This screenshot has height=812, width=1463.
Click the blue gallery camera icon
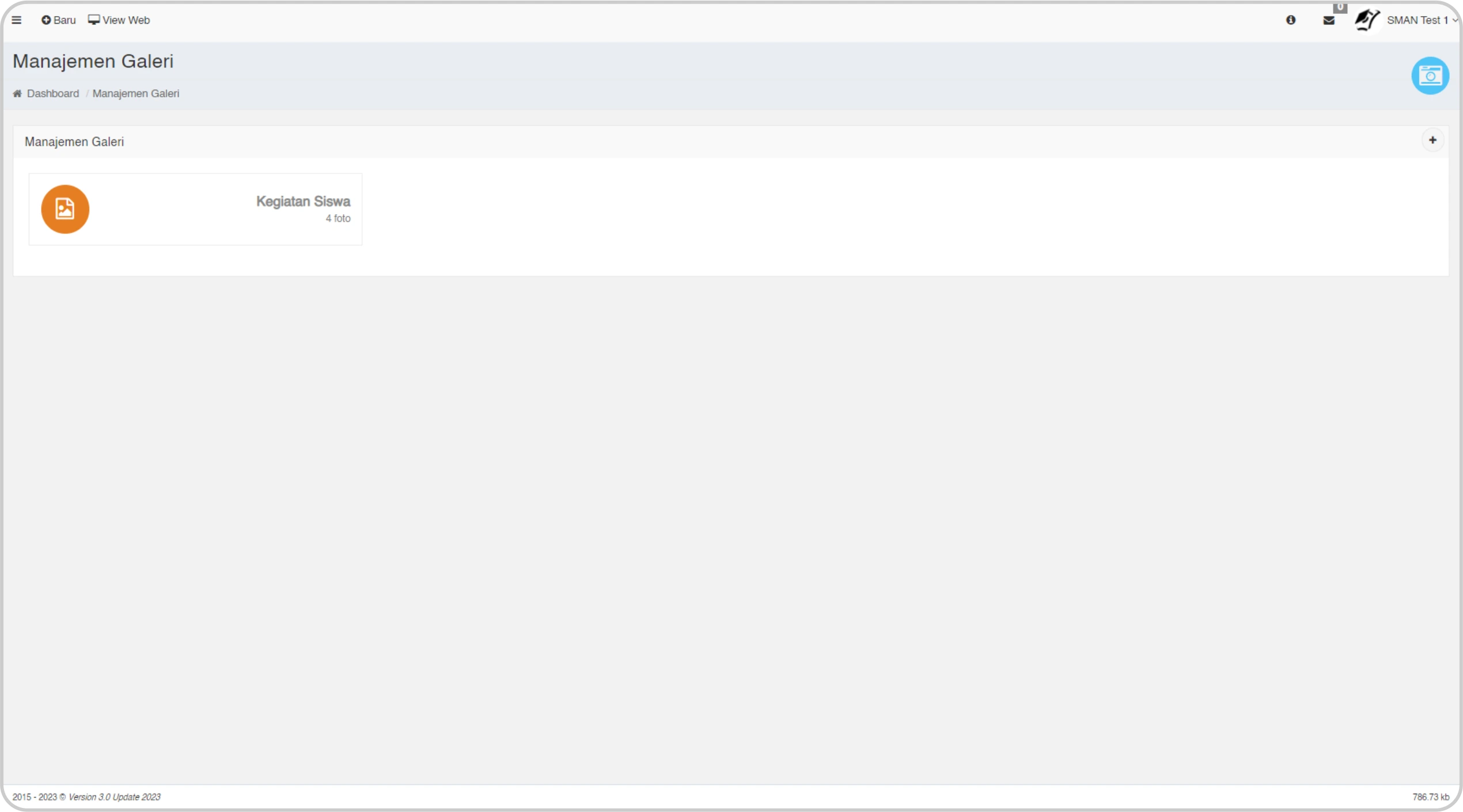point(1430,75)
